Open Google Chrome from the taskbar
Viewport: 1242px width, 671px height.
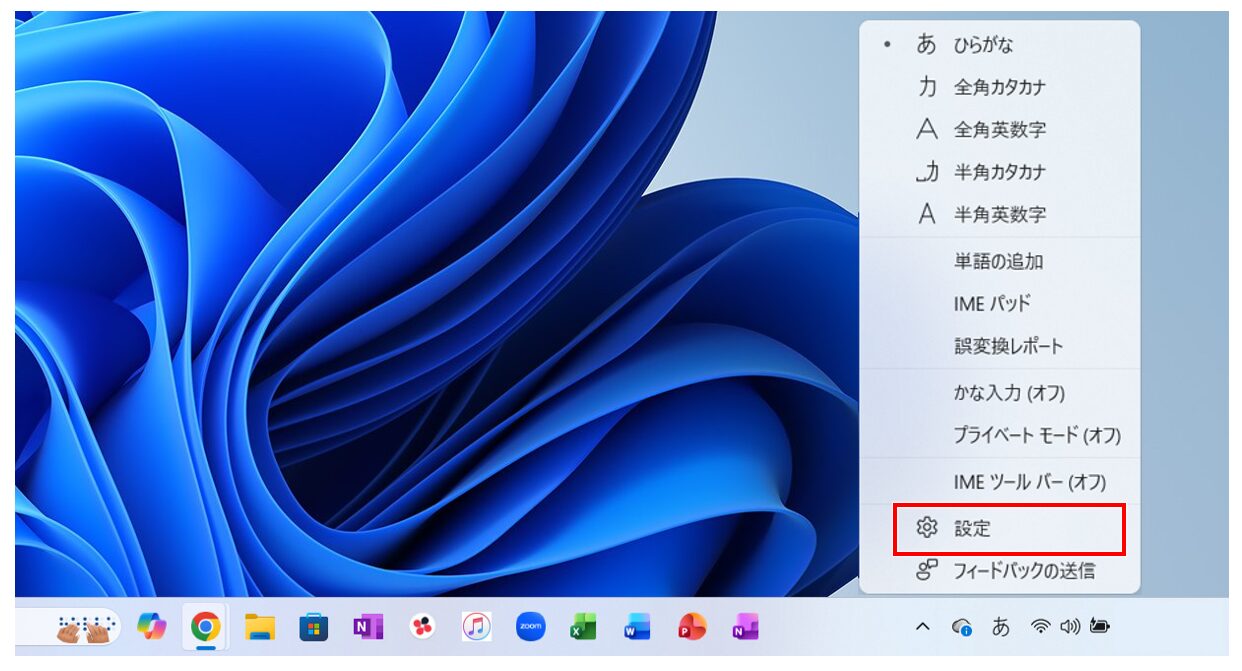tap(206, 627)
